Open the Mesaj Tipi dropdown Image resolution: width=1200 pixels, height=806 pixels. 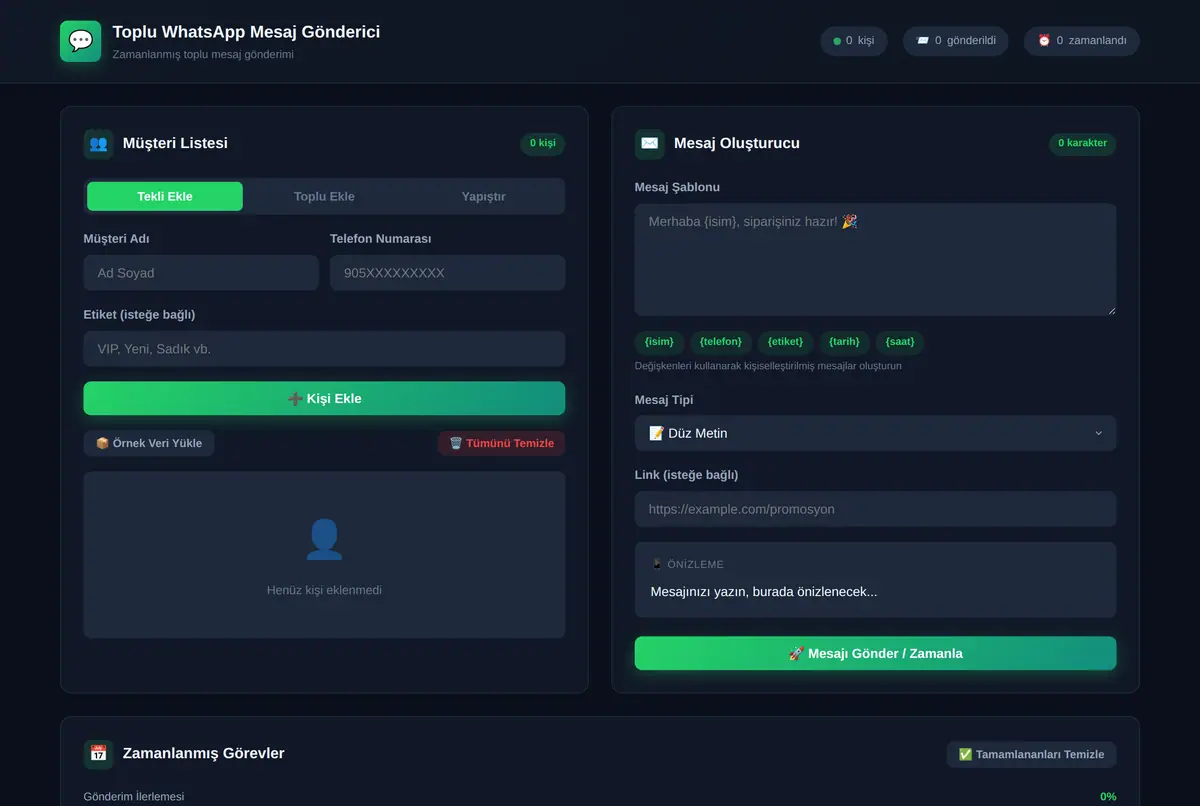point(875,433)
